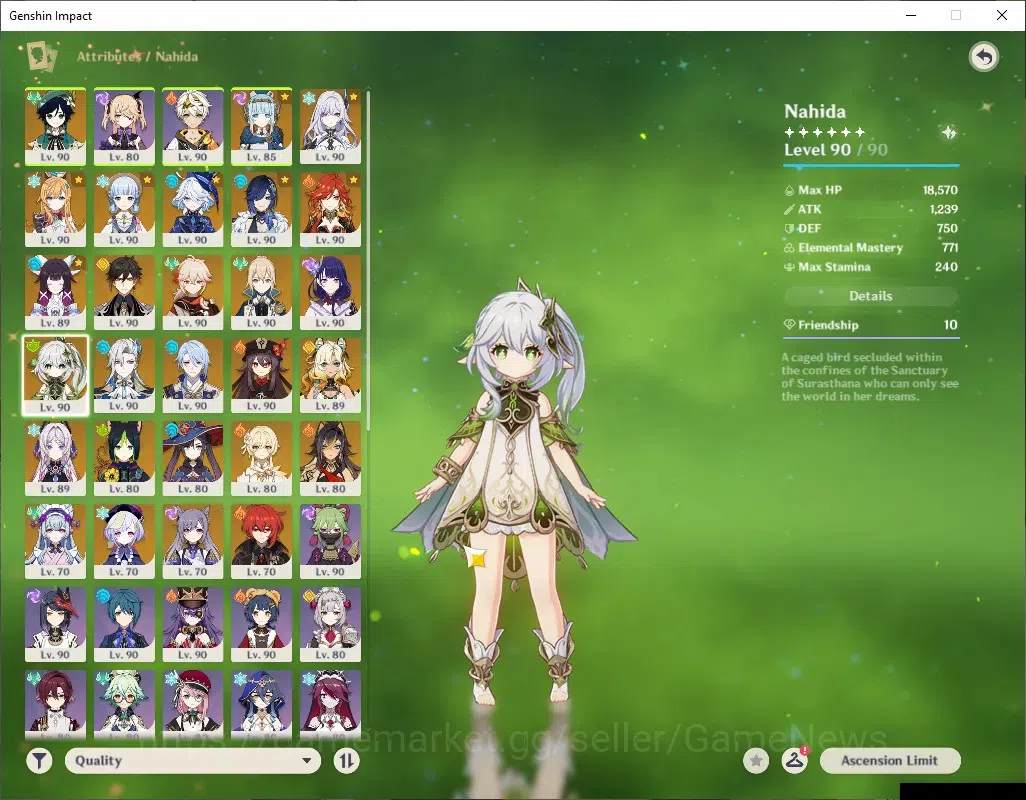Click the Max HP stat row
The image size is (1026, 800).
(870, 190)
